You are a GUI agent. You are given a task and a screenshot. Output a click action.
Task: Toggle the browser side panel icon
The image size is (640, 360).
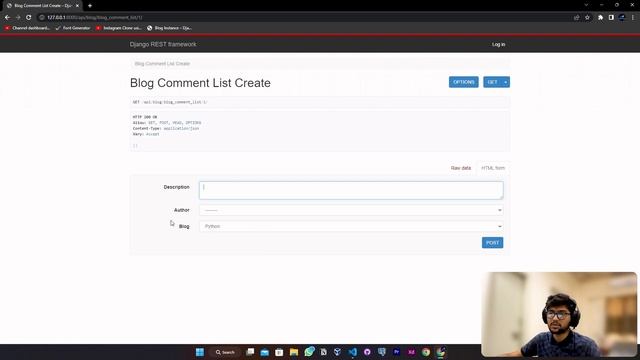(x=611, y=18)
